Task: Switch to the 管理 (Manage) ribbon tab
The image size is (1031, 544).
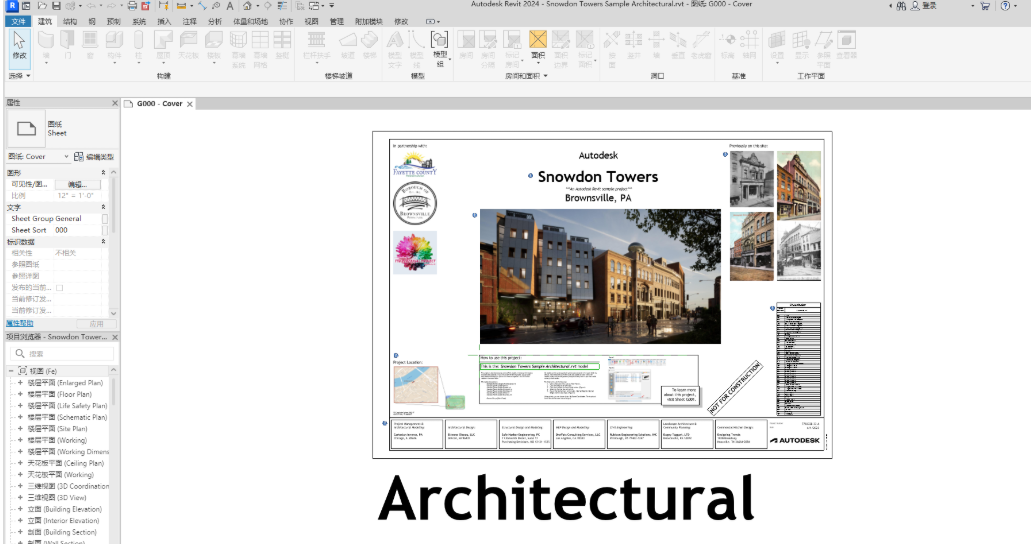Action: pos(337,22)
